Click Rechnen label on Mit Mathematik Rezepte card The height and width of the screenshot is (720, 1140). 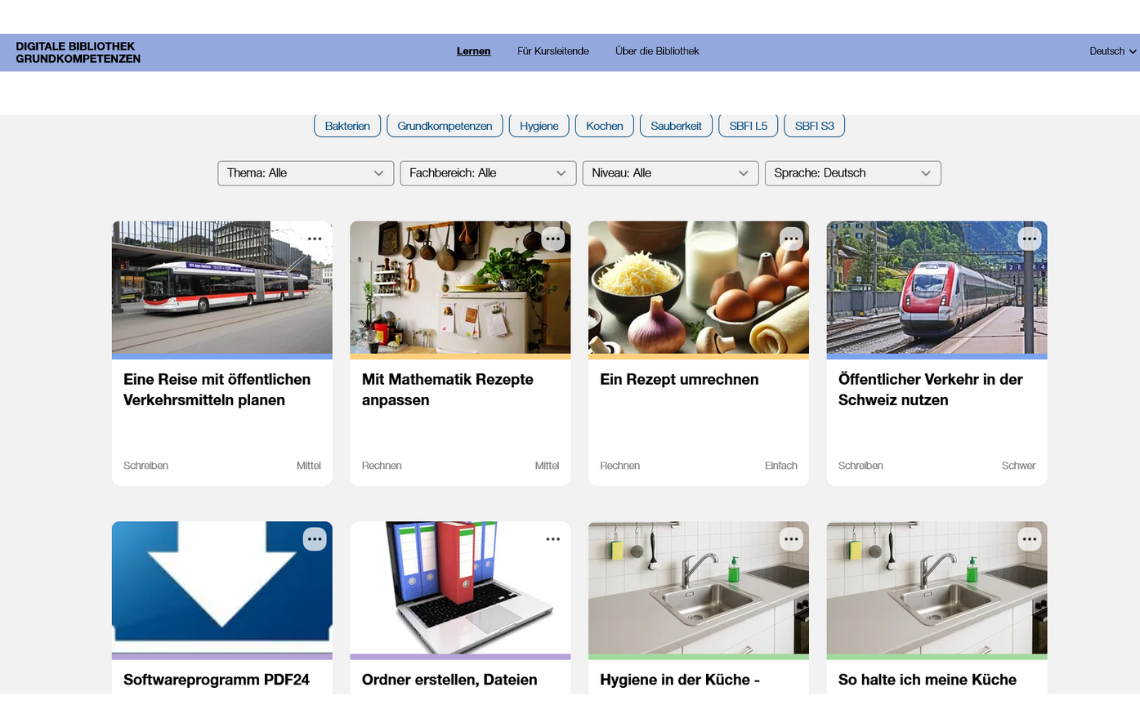(381, 465)
